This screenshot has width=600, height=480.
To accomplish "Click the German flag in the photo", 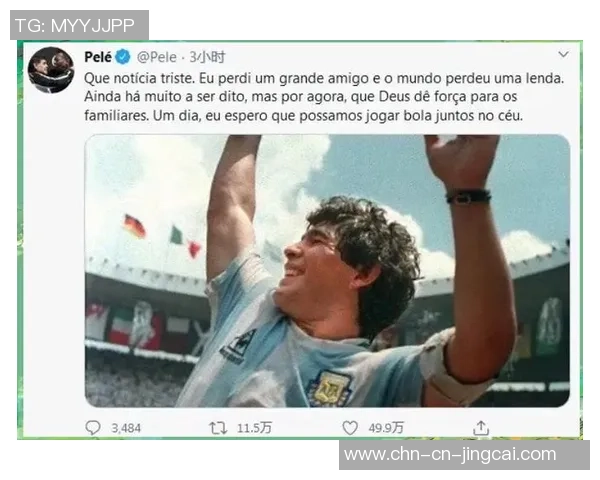I will (x=134, y=225).
